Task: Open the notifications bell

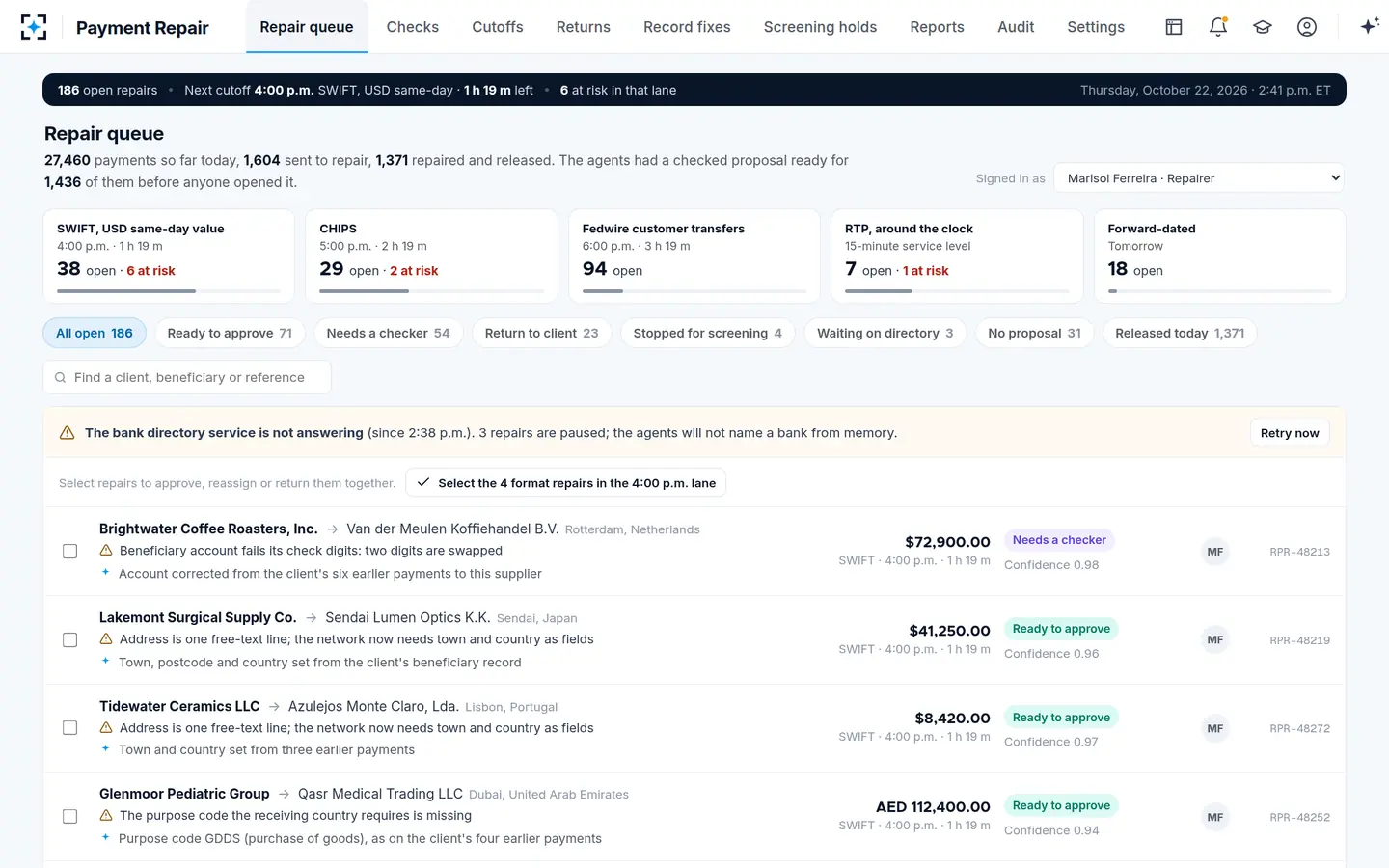Action: (1218, 27)
